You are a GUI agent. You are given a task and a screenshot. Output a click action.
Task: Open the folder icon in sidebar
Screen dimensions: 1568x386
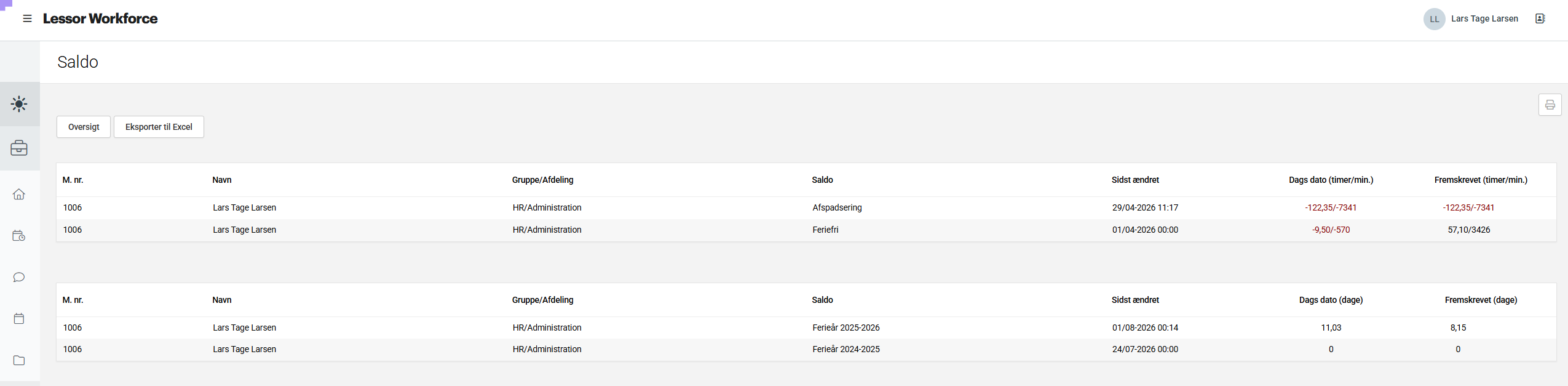(19, 360)
